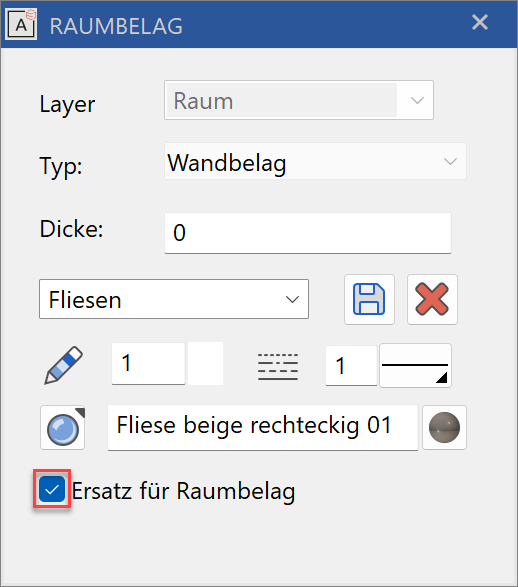Open the Typ Wandbelag dropdown
This screenshot has height=587, width=518.
[315, 161]
